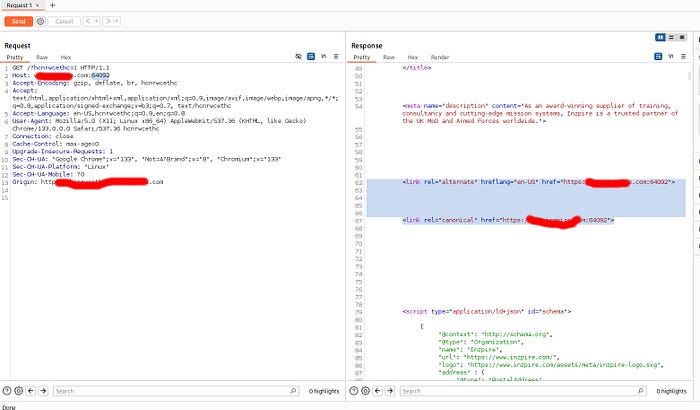
Task: Switch Request view to Hex tab
Action: 66,57
